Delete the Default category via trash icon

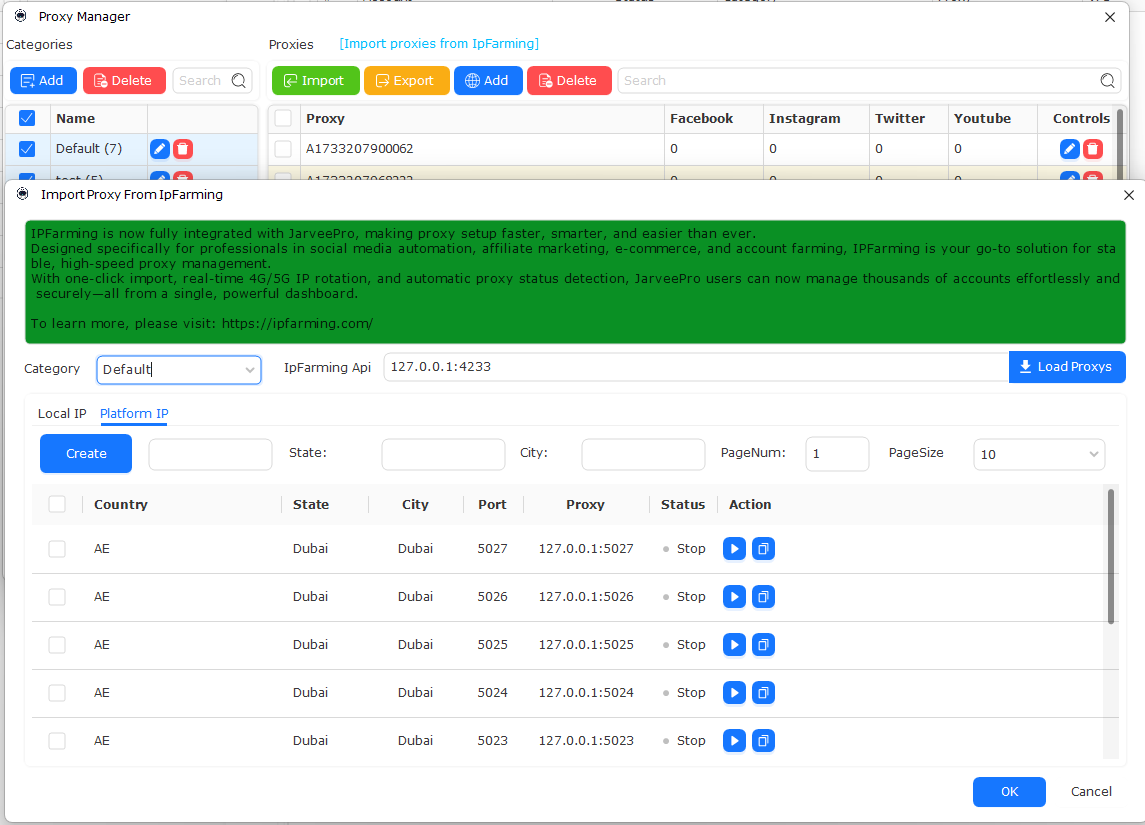coord(183,149)
